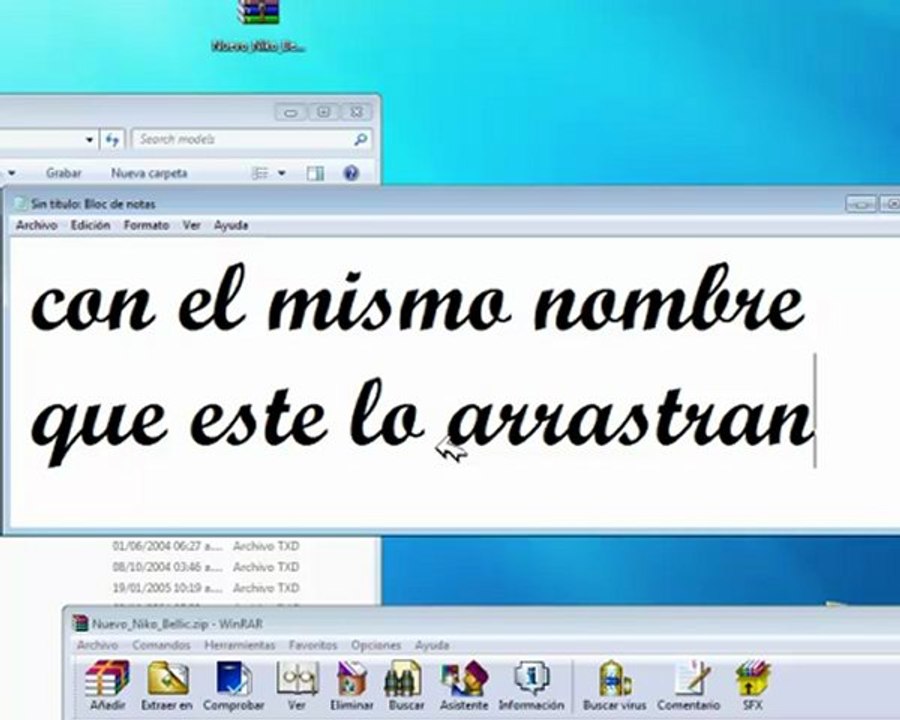The width and height of the screenshot is (900, 720).
Task: Open WinRAR Comandos menu
Action: (x=161, y=645)
